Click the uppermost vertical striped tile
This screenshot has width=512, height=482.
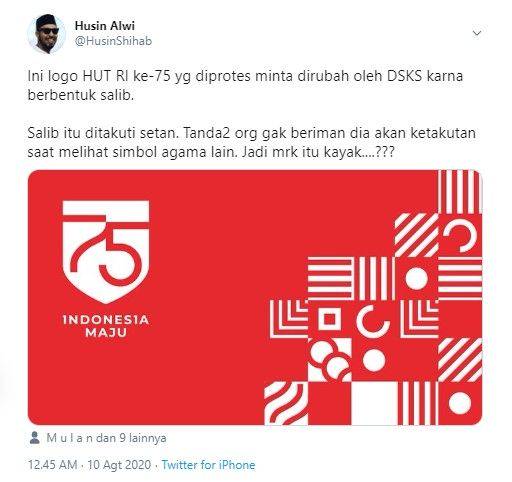(x=459, y=192)
